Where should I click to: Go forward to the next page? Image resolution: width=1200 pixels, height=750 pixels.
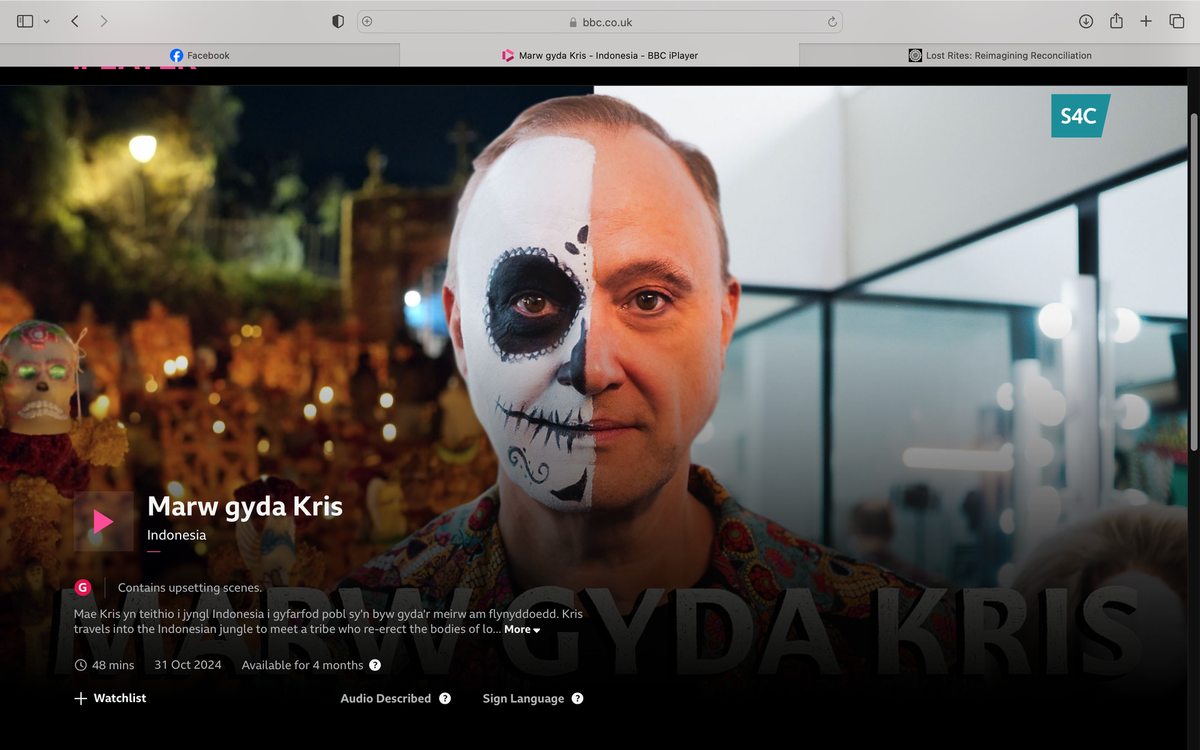point(104,21)
